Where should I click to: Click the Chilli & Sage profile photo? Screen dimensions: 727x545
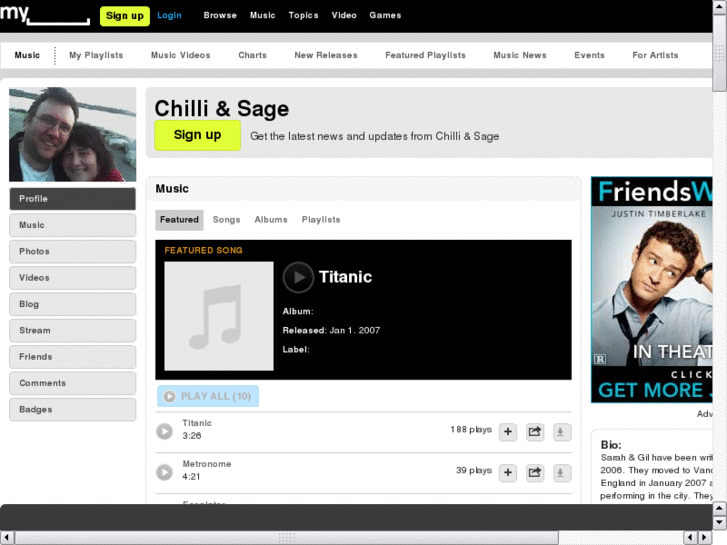tap(73, 135)
